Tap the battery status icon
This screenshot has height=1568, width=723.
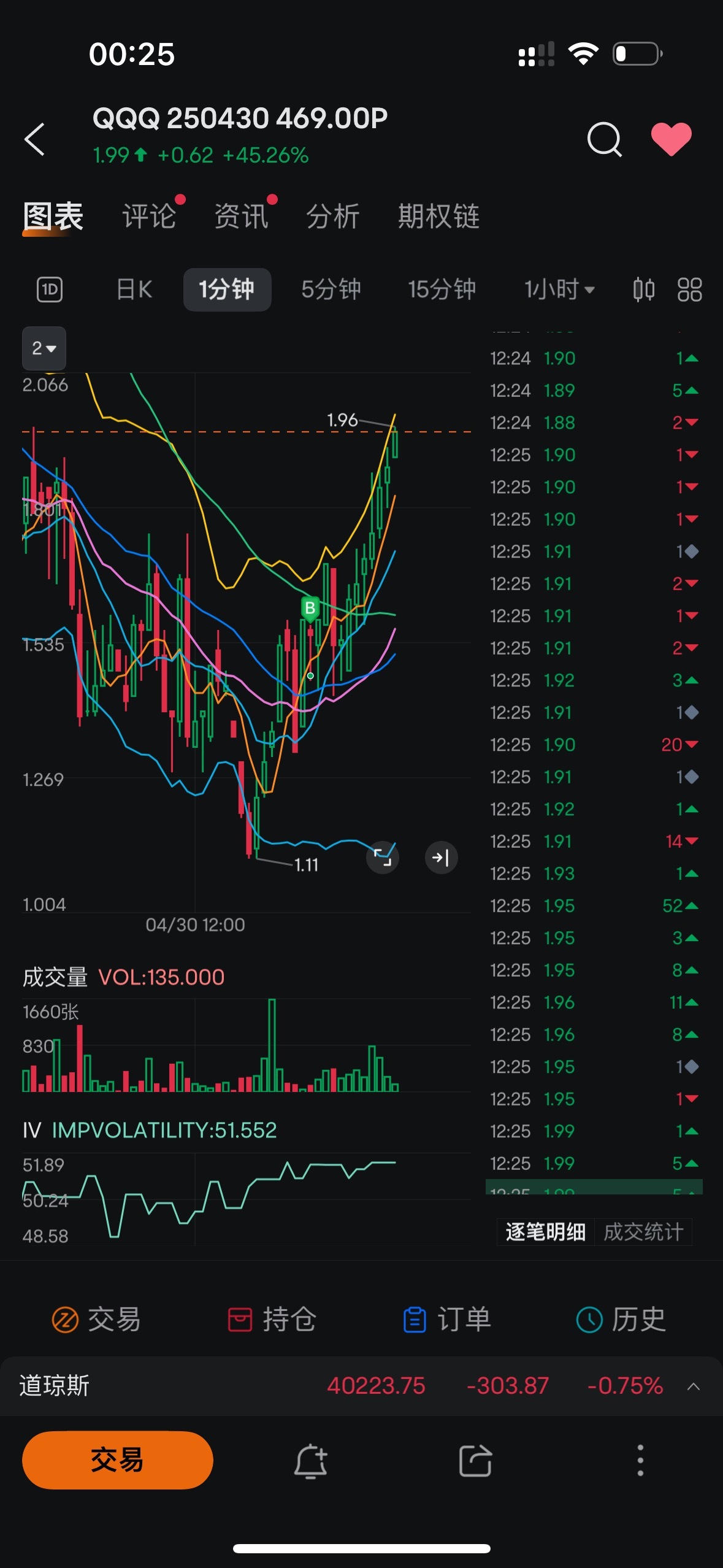pyautogui.click(x=638, y=54)
